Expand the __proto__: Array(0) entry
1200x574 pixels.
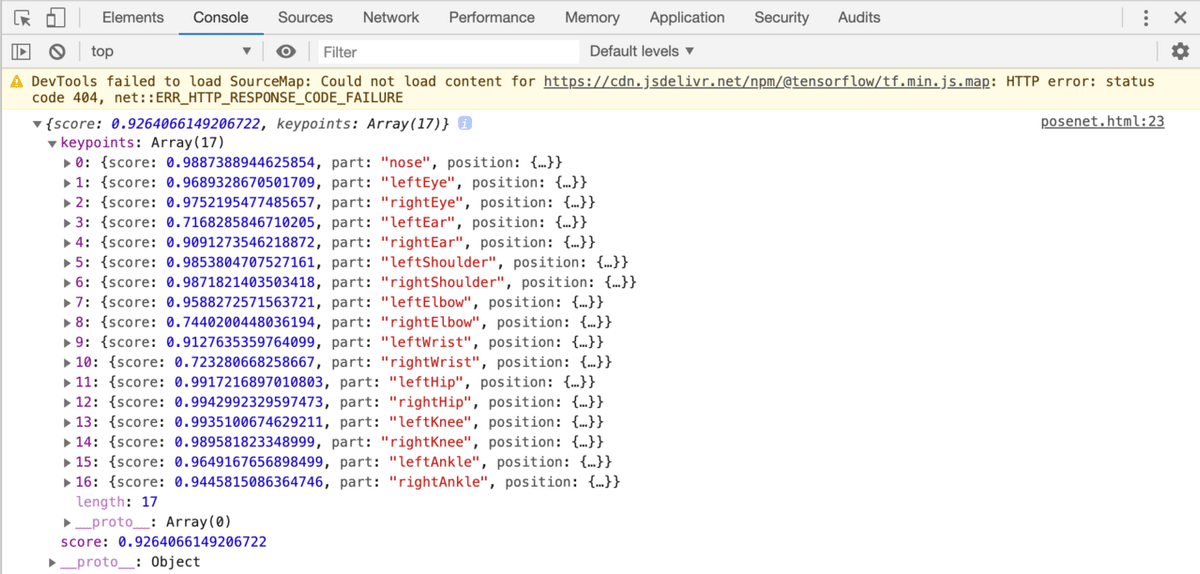pyautogui.click(x=68, y=522)
